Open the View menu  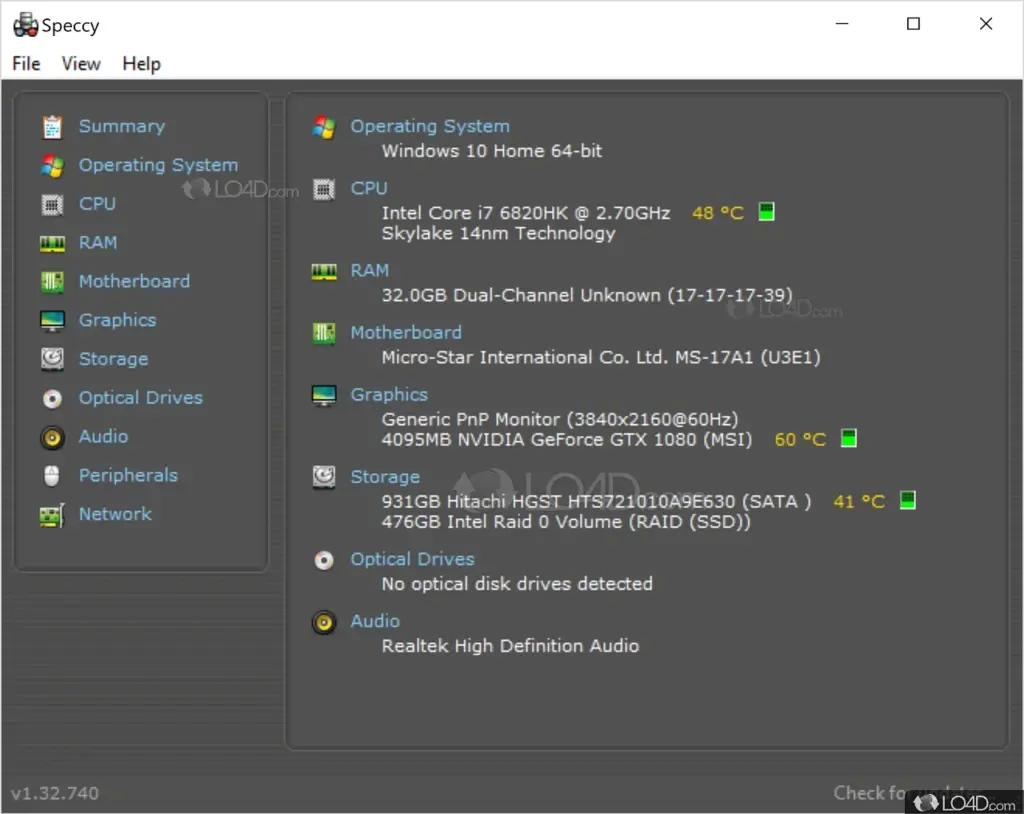click(81, 64)
